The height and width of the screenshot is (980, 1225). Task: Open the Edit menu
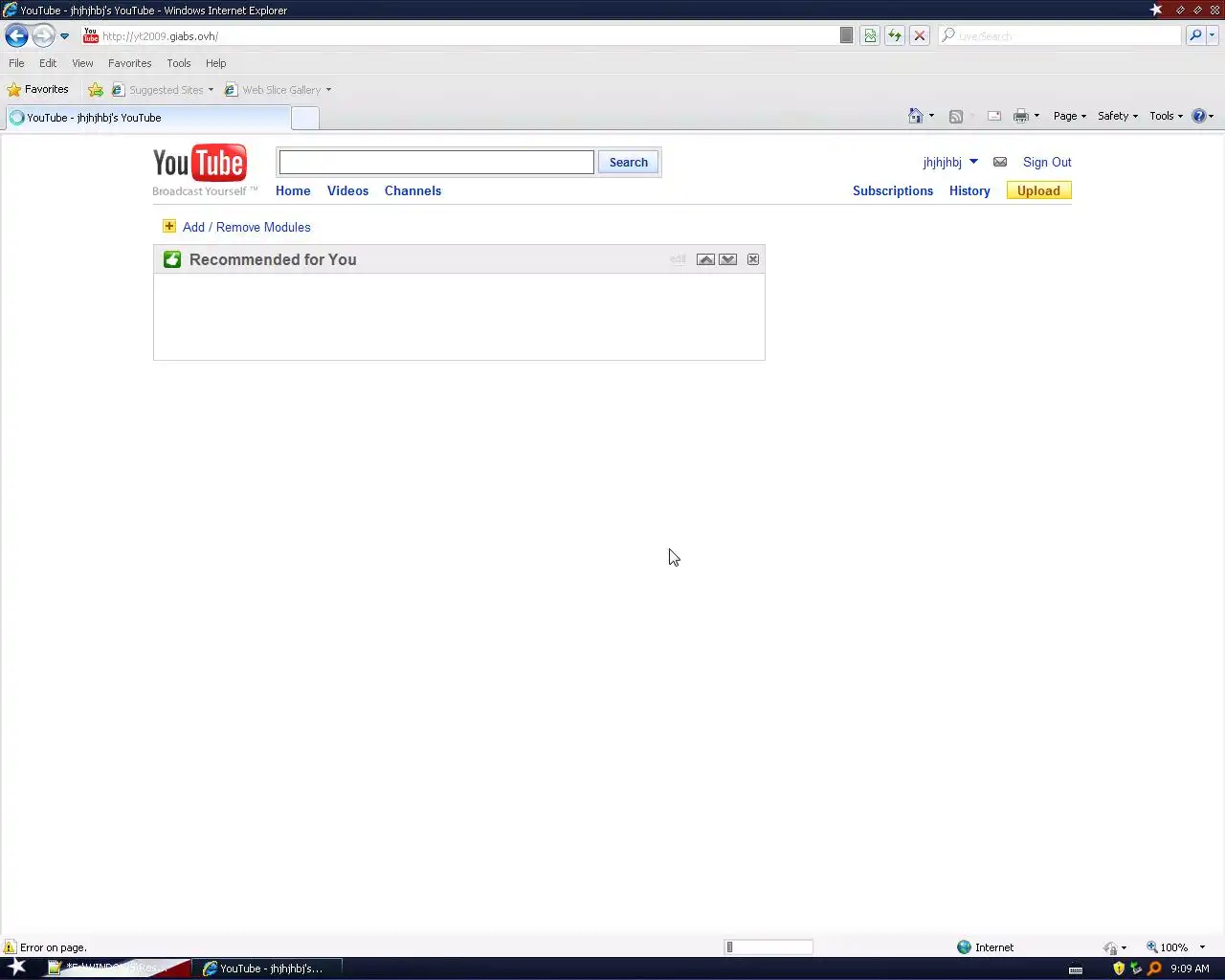point(48,63)
